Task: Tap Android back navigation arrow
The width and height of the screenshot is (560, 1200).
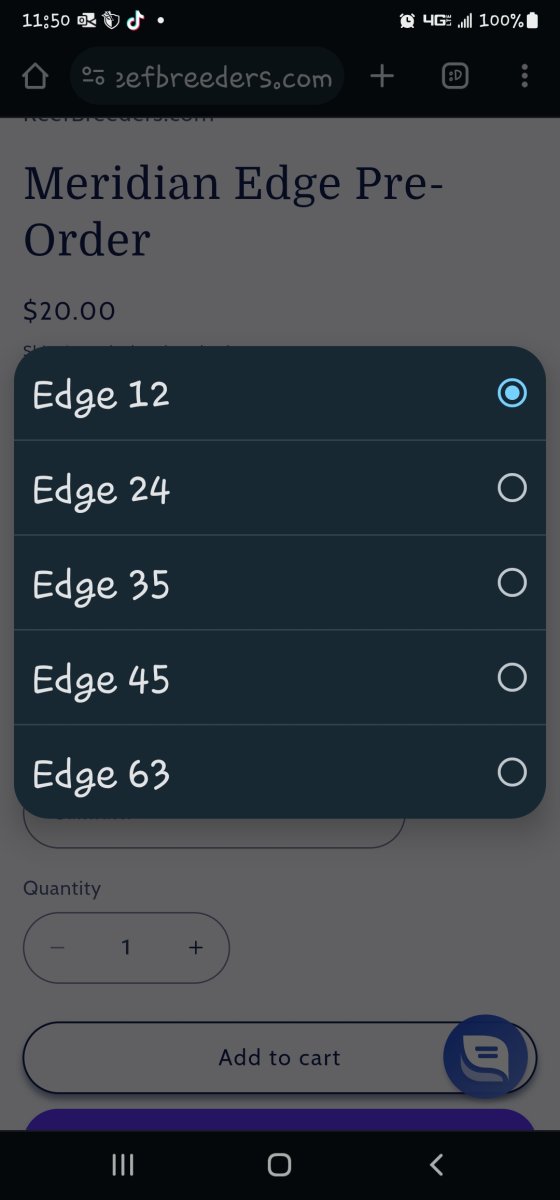Action: pos(436,1164)
